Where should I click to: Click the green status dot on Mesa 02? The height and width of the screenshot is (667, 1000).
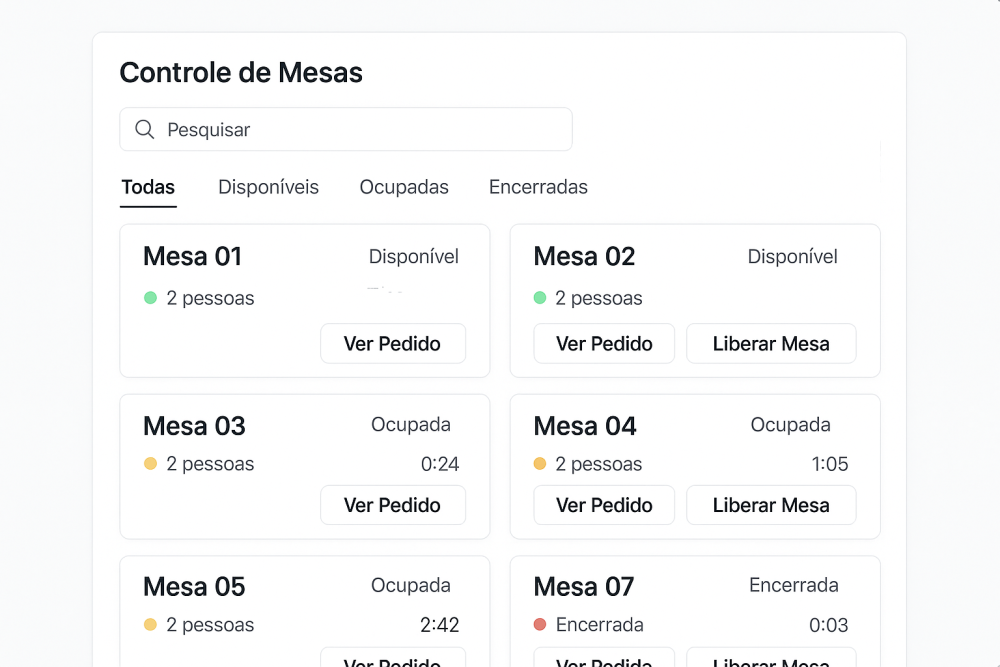(x=540, y=298)
